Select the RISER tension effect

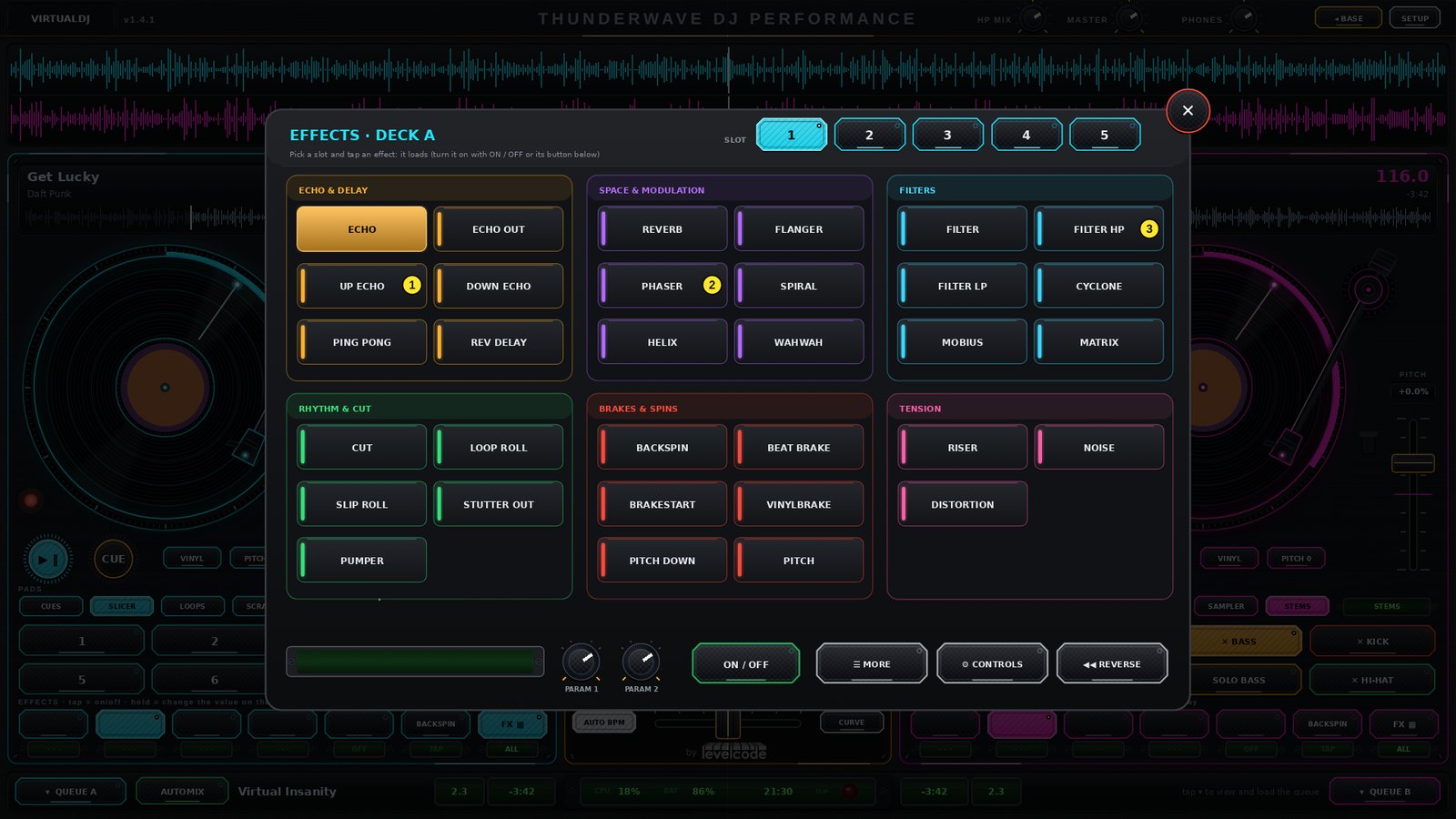pyautogui.click(x=962, y=448)
